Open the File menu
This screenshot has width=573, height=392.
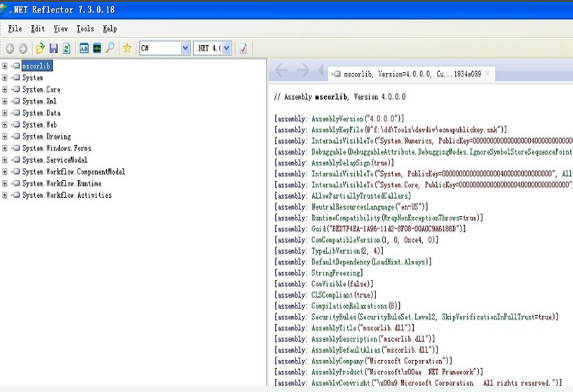pos(15,28)
